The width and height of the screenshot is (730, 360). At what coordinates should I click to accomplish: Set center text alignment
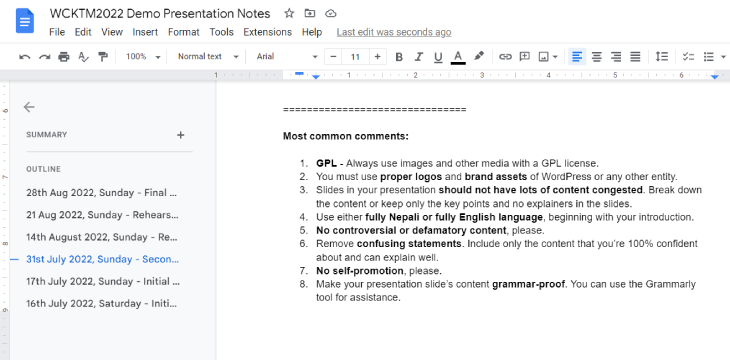(596, 57)
